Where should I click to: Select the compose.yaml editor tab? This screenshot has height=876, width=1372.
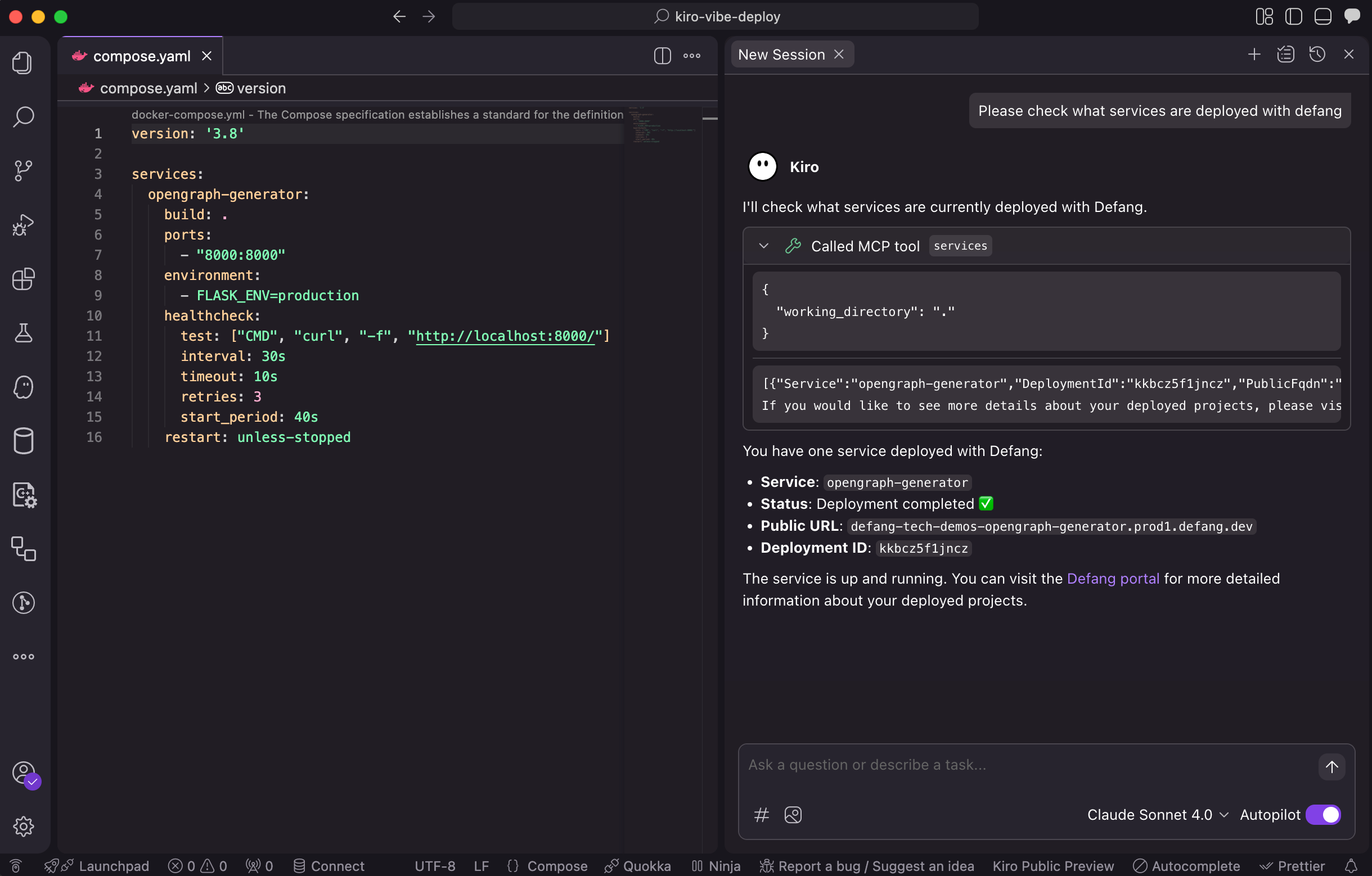(x=141, y=56)
